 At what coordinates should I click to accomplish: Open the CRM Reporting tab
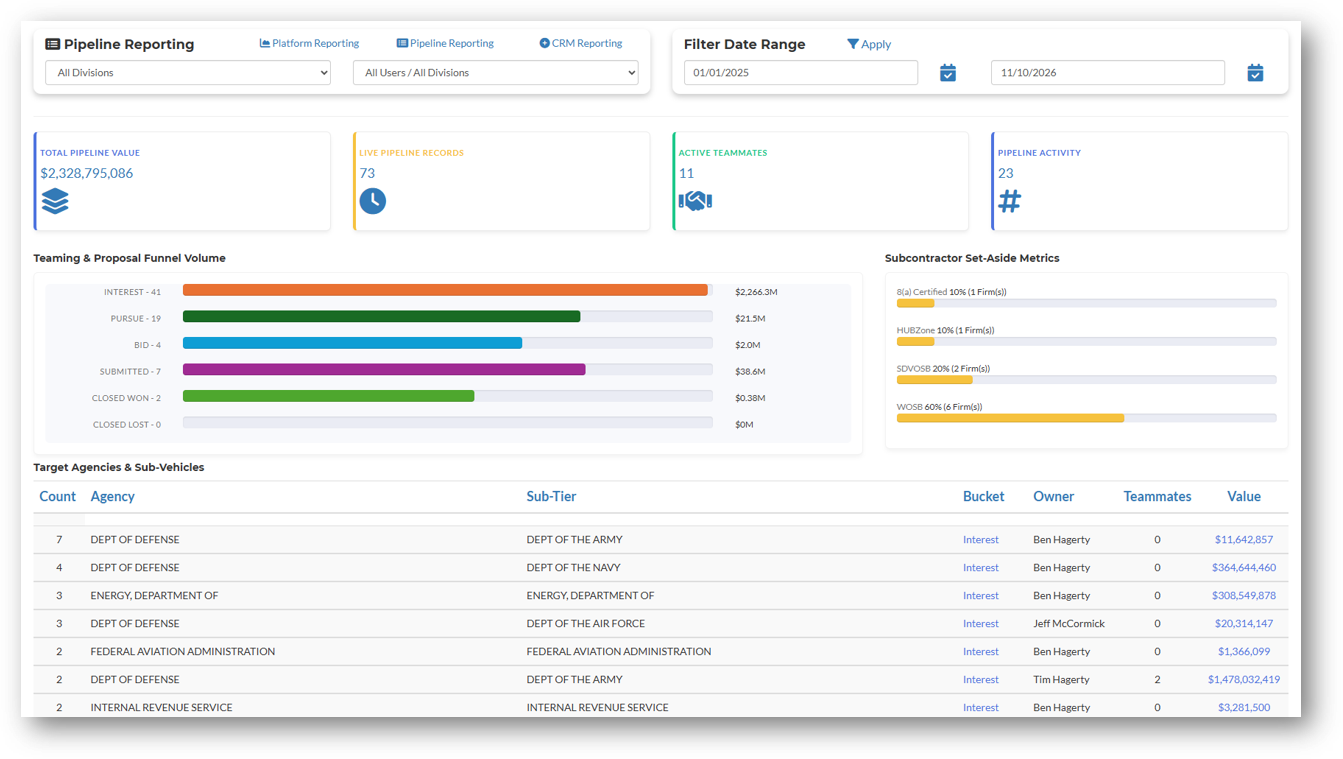[581, 43]
